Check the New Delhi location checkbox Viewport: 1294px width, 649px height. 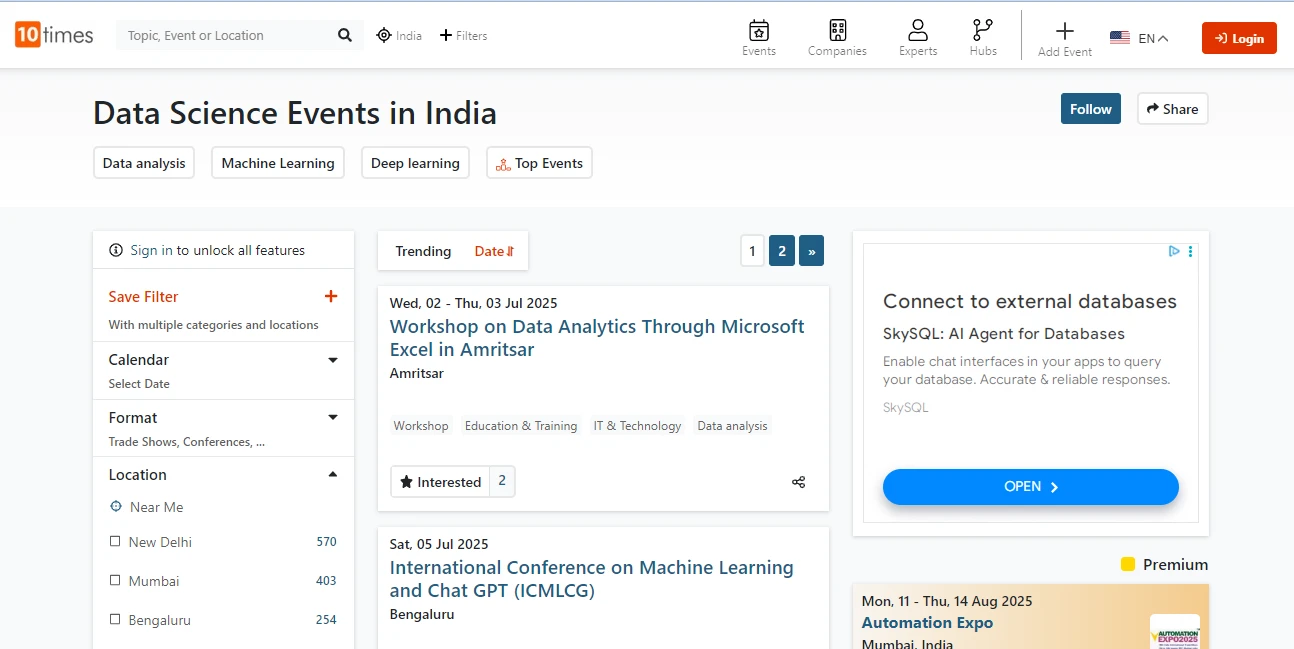click(115, 542)
